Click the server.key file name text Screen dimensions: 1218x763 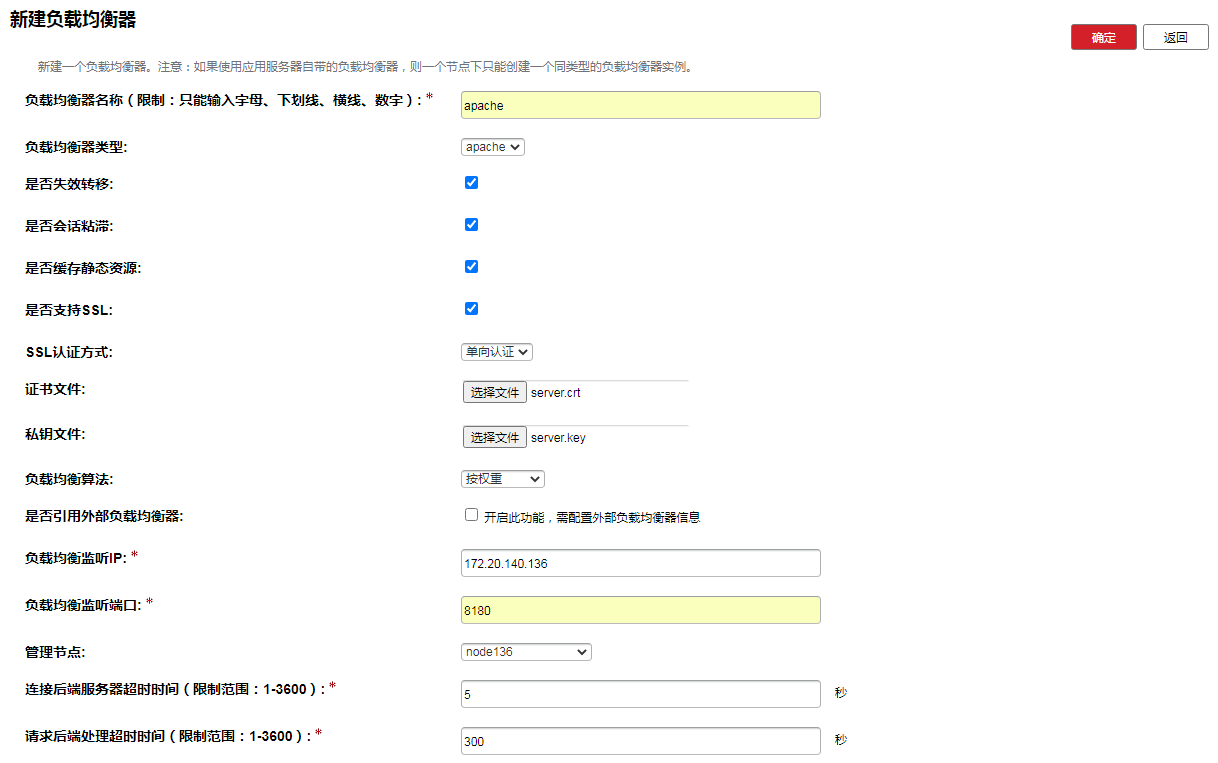pyautogui.click(x=558, y=438)
